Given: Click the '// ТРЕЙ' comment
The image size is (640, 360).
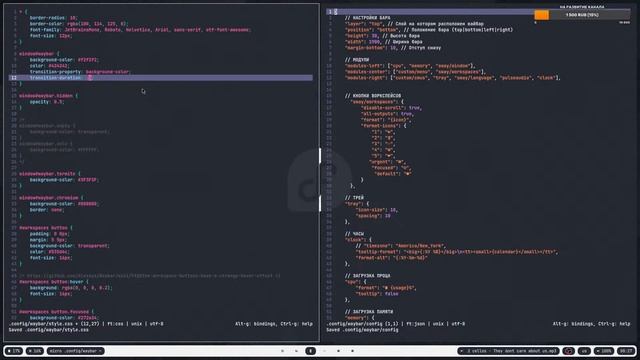Looking at the screenshot, I should (354, 198).
